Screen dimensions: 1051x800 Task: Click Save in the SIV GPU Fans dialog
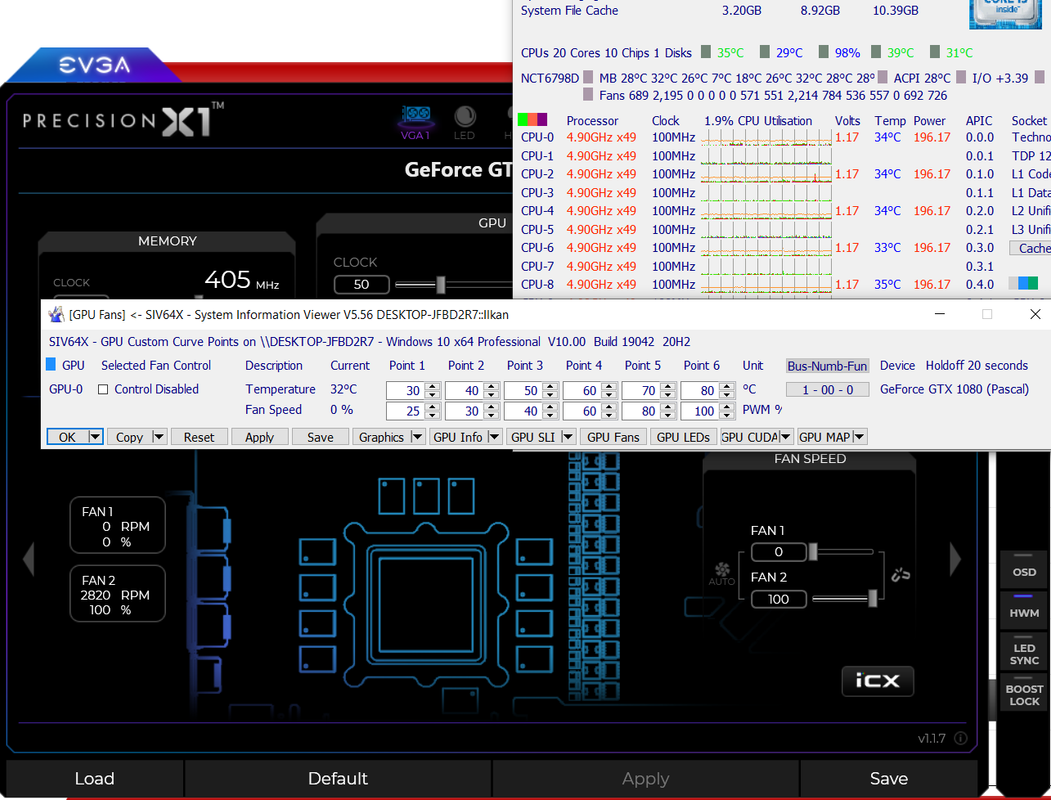click(x=320, y=437)
